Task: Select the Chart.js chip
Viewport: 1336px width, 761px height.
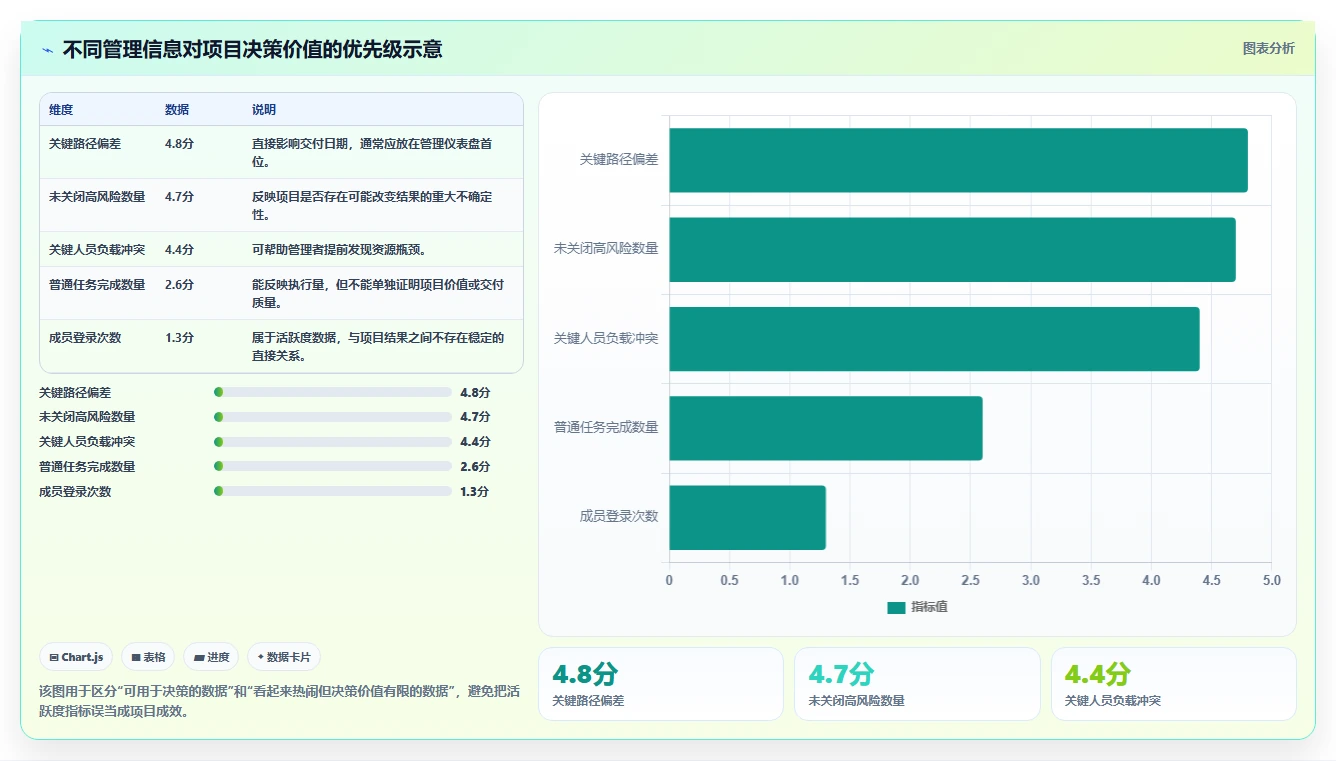Action: [76, 657]
